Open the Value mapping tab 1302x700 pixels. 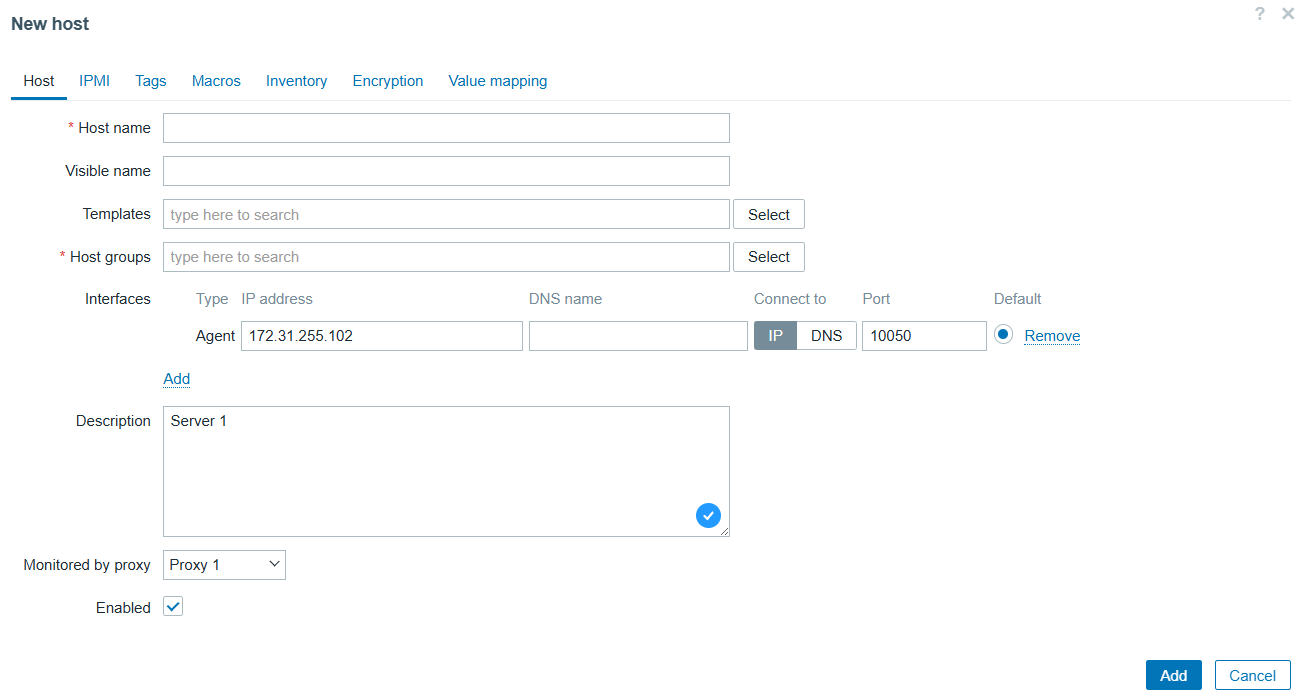click(497, 81)
